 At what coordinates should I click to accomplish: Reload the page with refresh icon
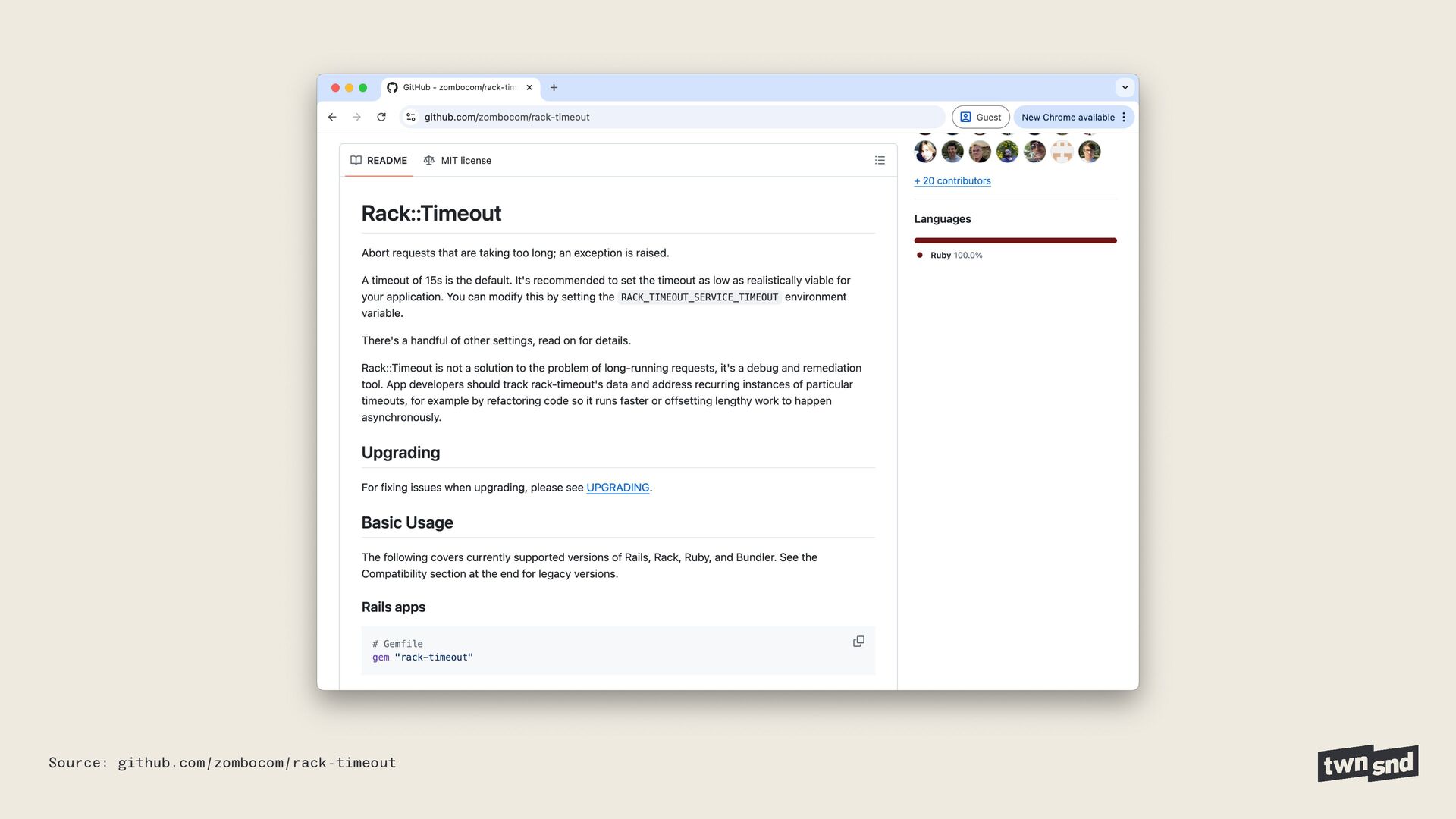381,117
